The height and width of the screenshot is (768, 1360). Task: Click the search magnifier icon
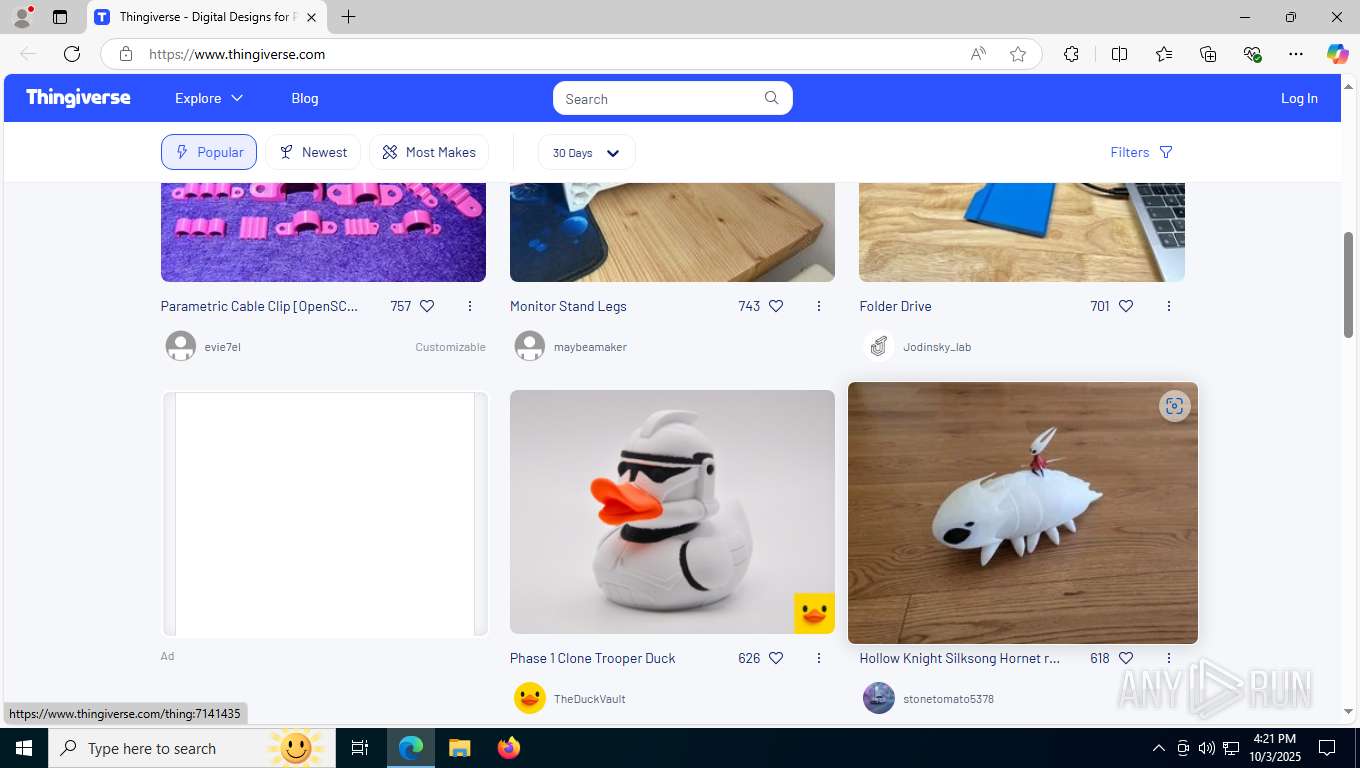tap(771, 98)
